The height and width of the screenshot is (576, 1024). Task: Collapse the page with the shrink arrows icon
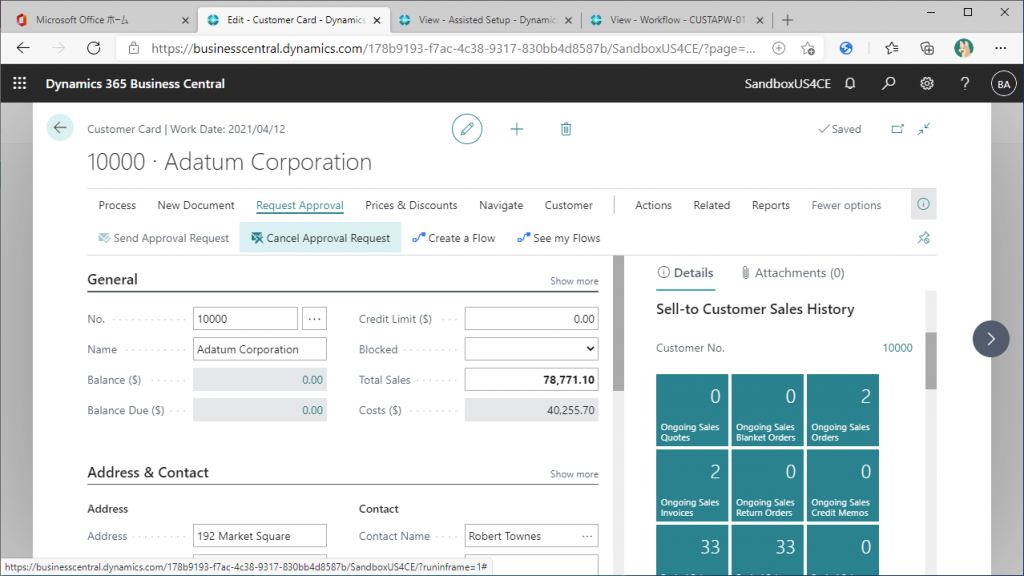(x=924, y=129)
